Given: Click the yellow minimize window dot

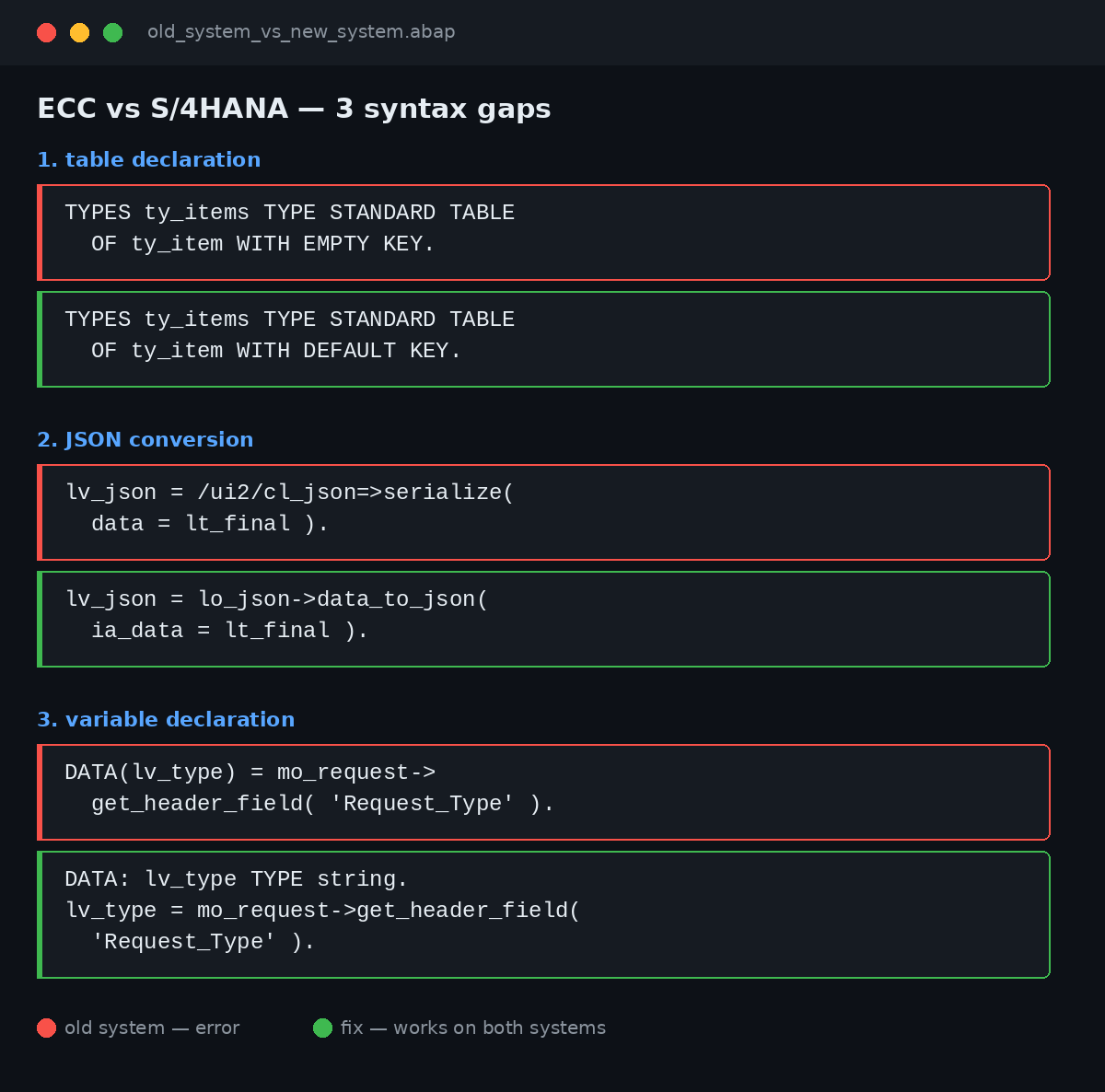Looking at the screenshot, I should [x=80, y=33].
